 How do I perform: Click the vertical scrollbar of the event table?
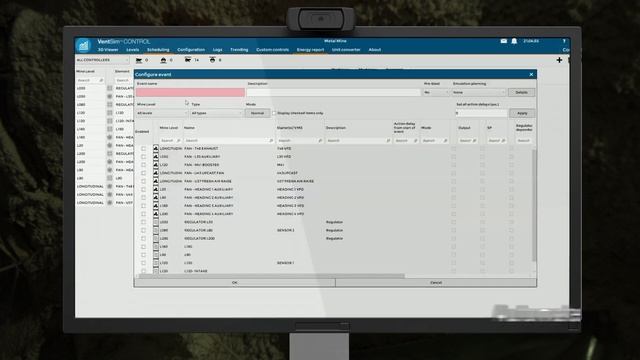534,206
